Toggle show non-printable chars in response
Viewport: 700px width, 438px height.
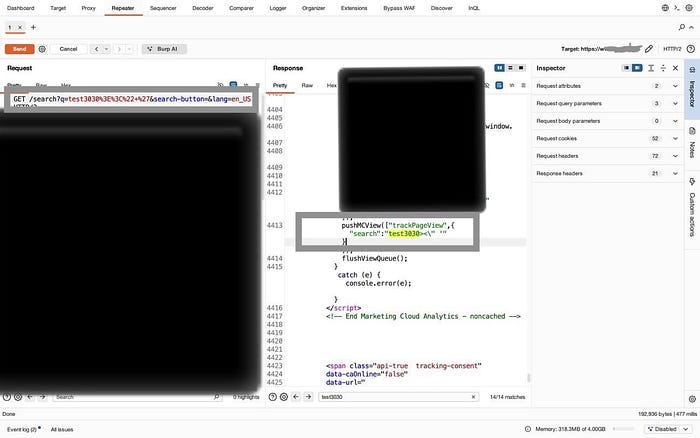512,85
